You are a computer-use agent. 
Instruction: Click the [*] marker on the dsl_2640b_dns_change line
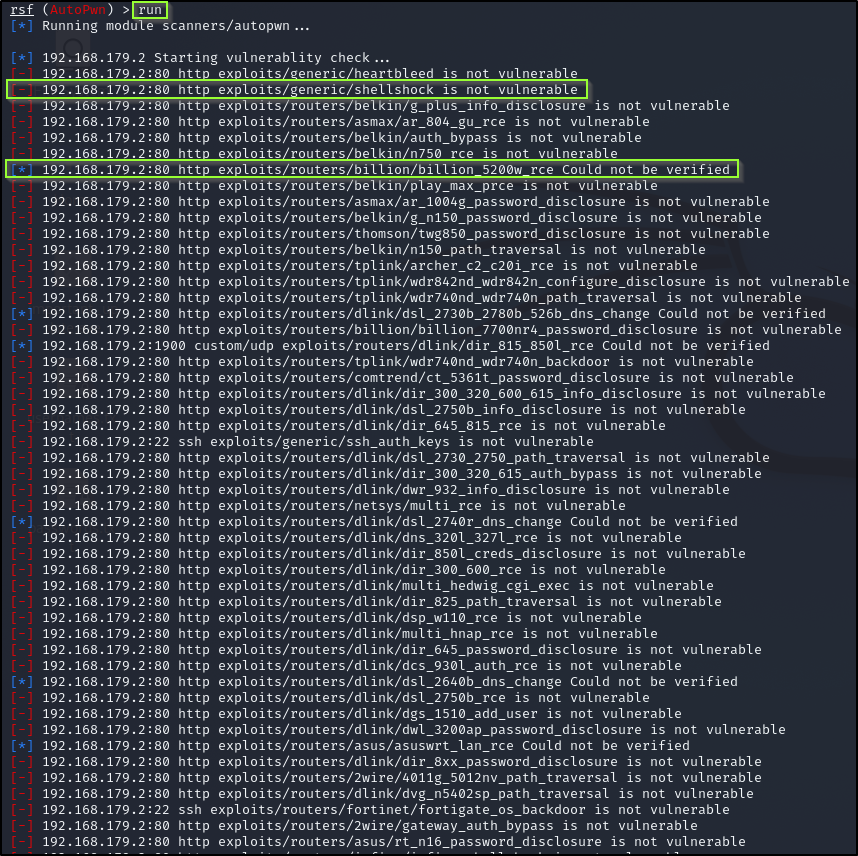[x=22, y=681]
